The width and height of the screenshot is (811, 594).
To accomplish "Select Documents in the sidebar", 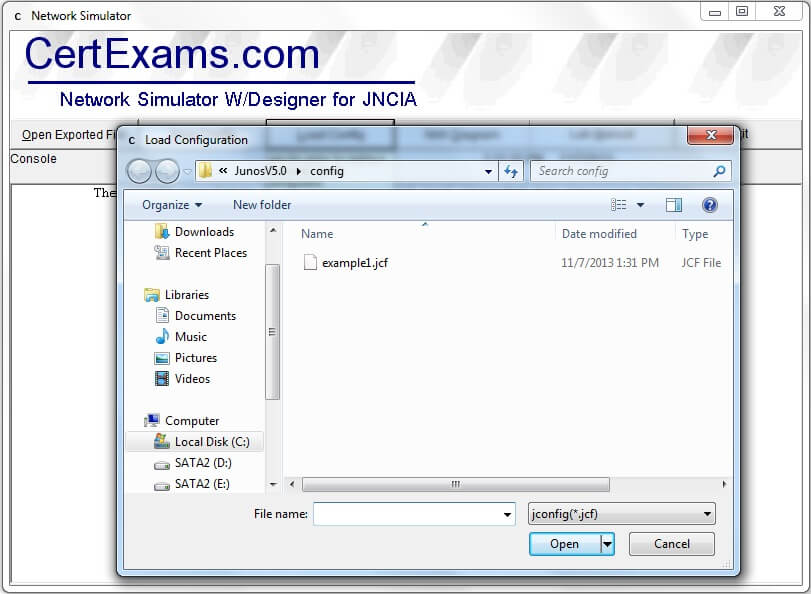I will click(205, 316).
